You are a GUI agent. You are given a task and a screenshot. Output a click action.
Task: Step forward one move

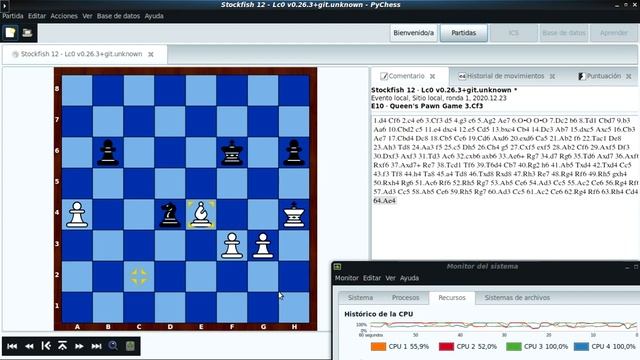79,346
